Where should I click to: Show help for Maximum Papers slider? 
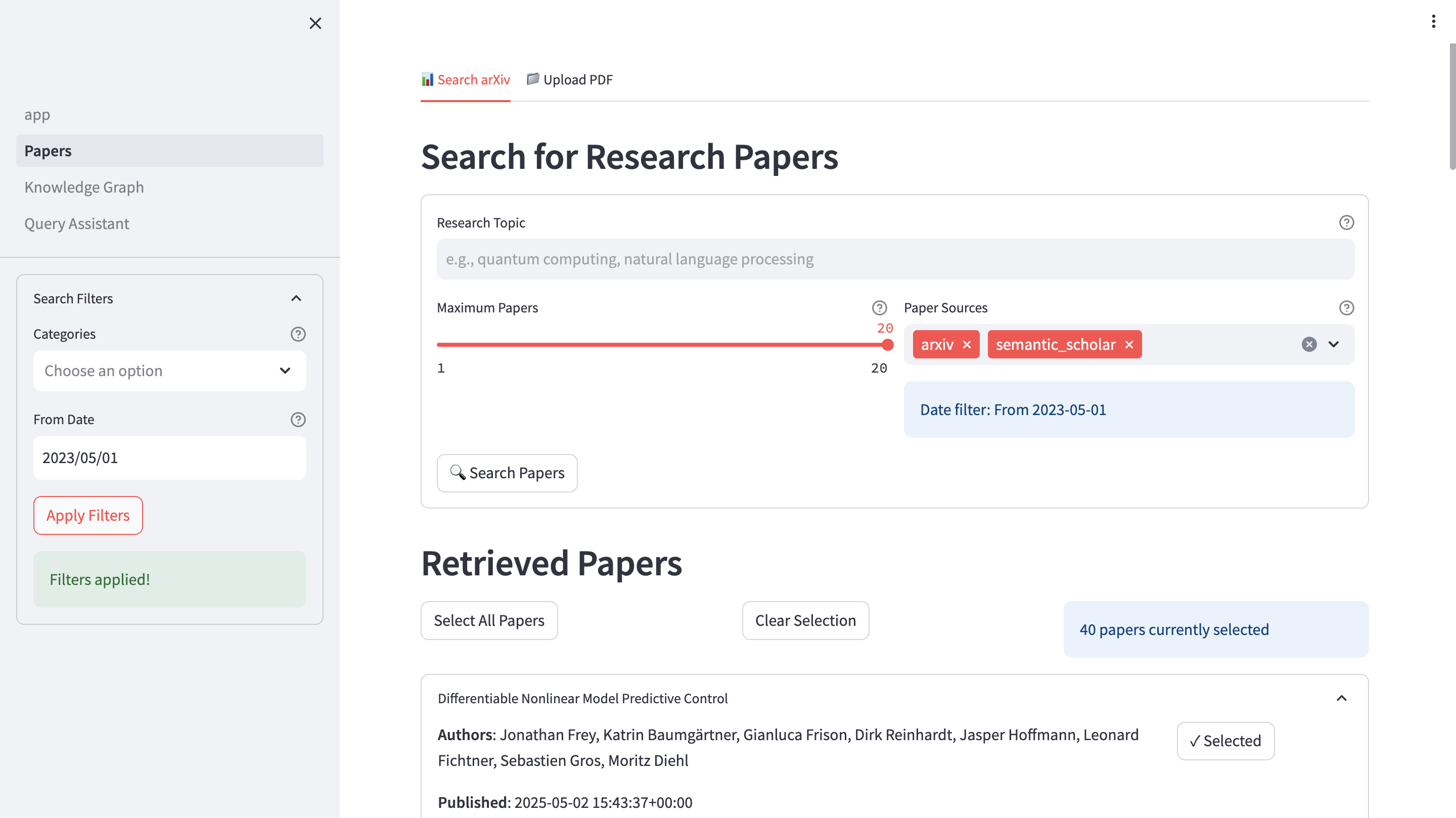[880, 308]
